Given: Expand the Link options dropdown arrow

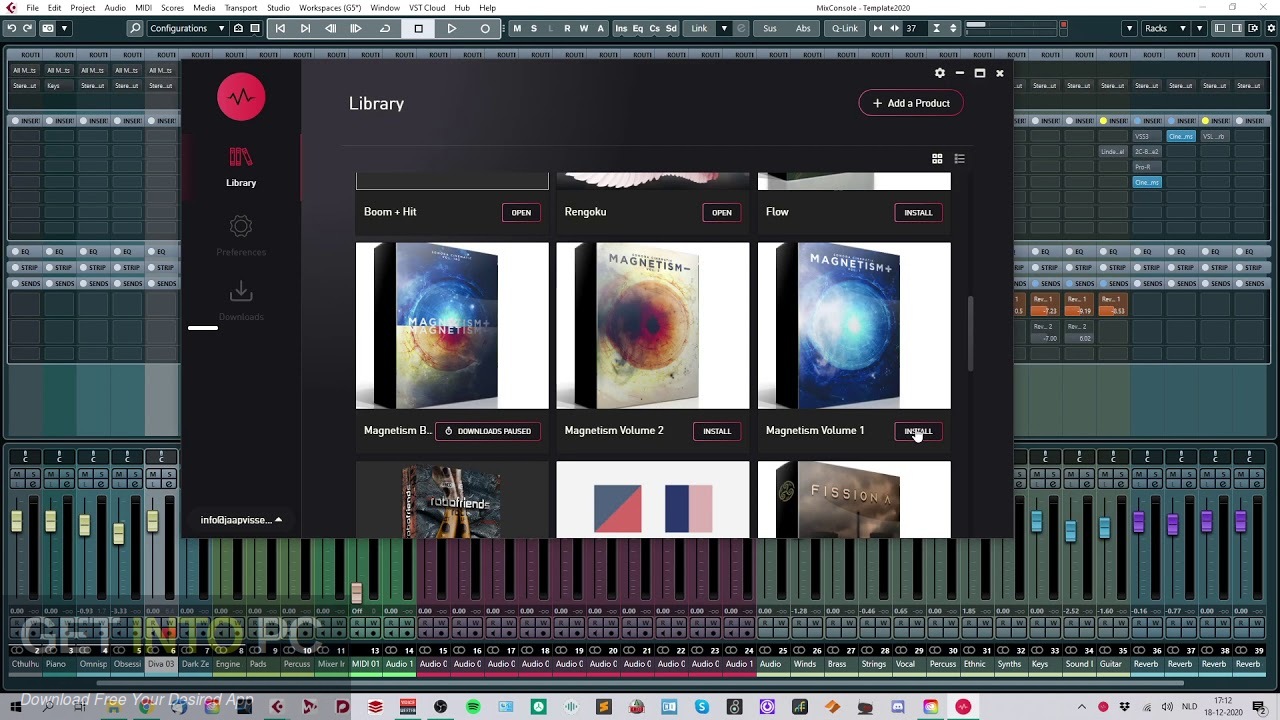Looking at the screenshot, I should (x=724, y=28).
